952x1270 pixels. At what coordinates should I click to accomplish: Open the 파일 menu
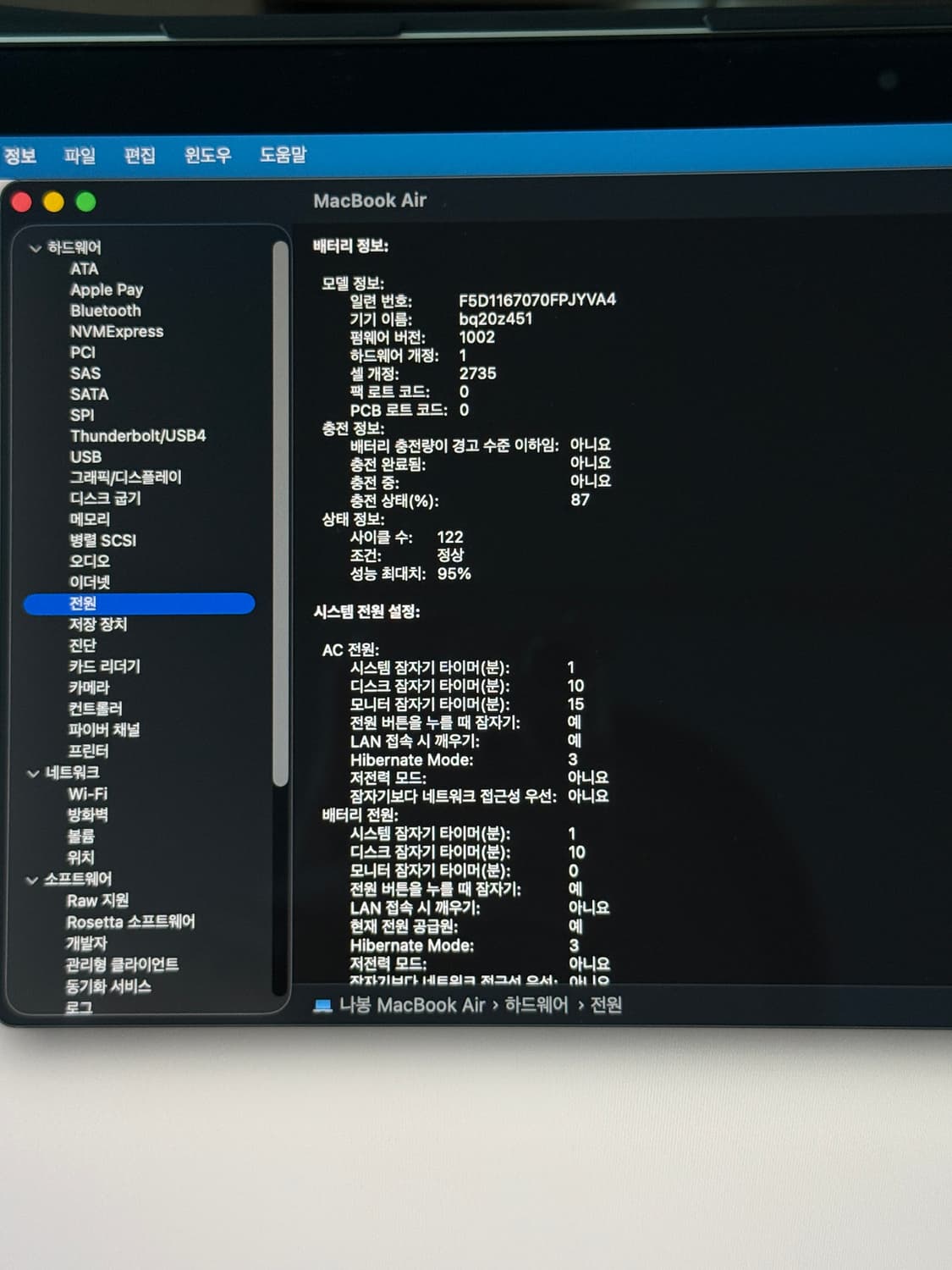click(x=80, y=156)
